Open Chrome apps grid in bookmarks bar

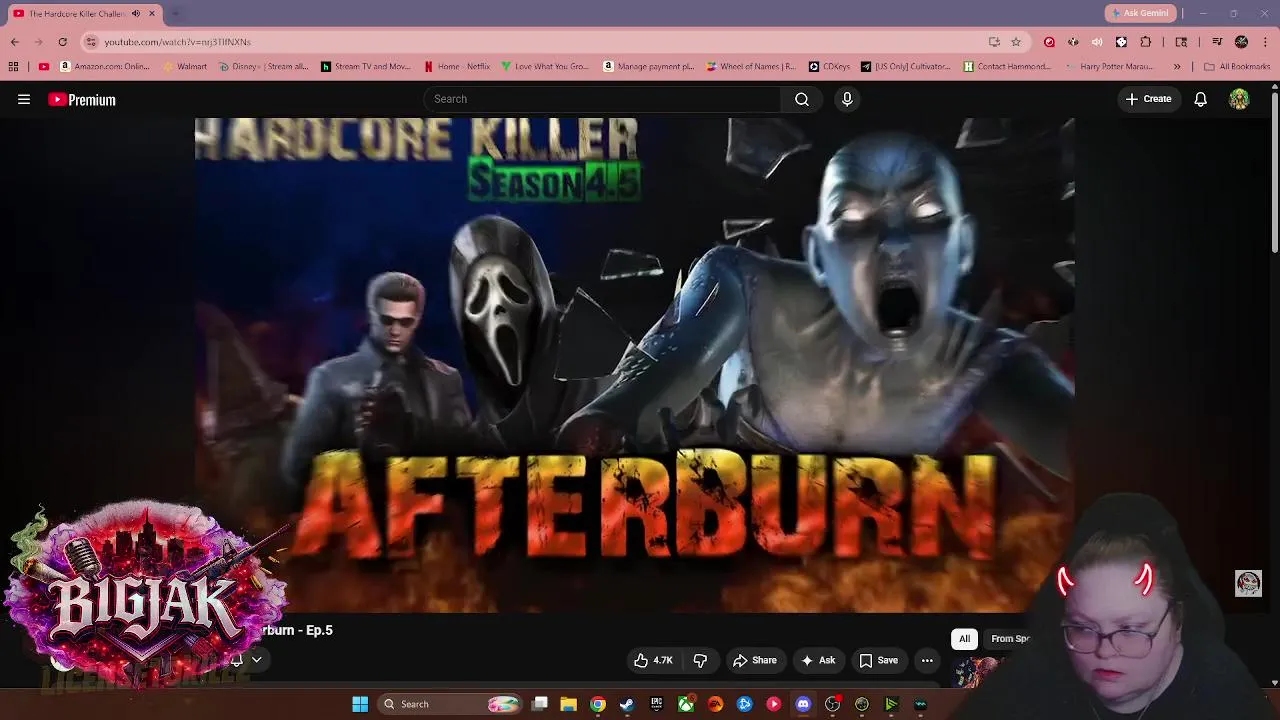(13, 67)
